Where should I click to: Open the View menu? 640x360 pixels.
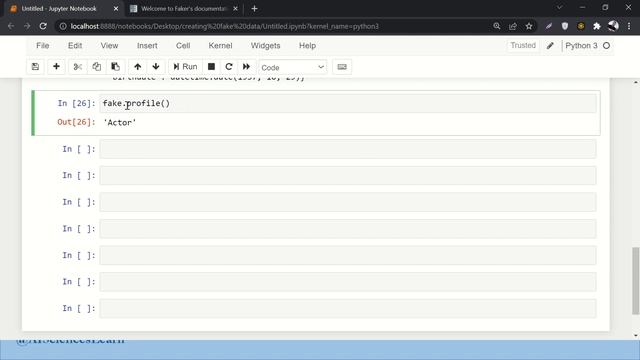(109, 46)
